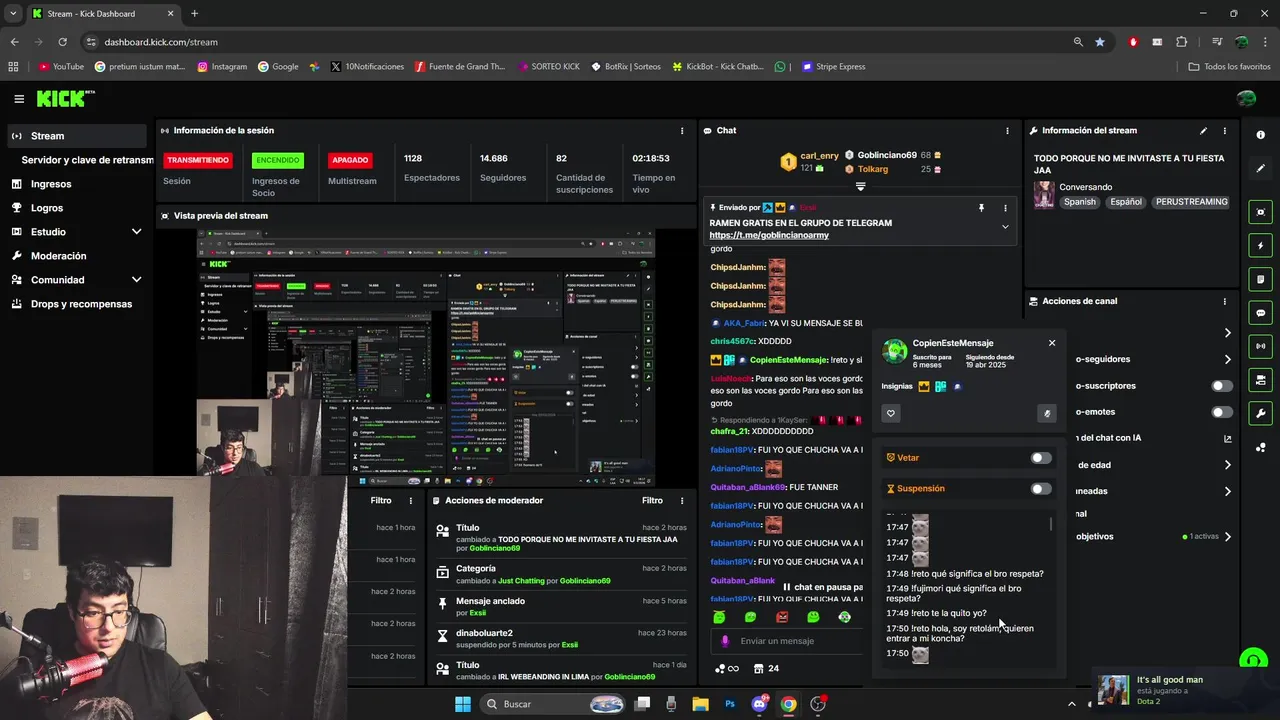Expand the pinned message chevron

[x=1005, y=227]
